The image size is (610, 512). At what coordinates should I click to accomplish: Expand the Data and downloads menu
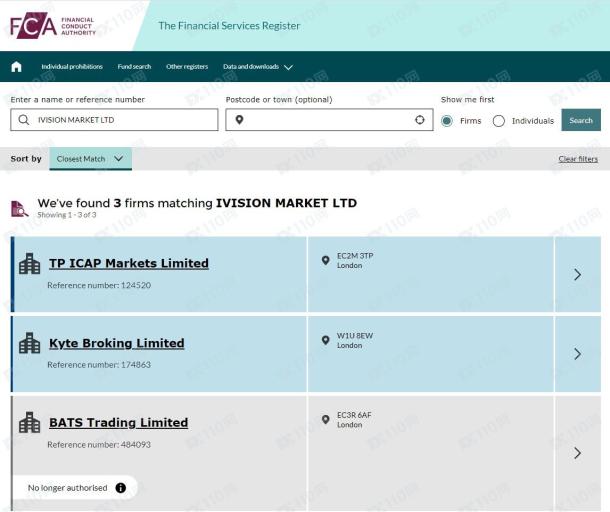258,67
